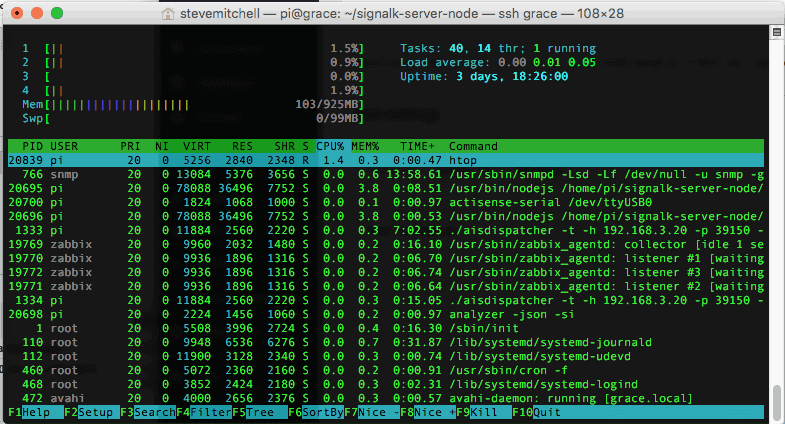Select the avahi-daemon process row
The width and height of the screenshot is (785, 424).
point(386,398)
